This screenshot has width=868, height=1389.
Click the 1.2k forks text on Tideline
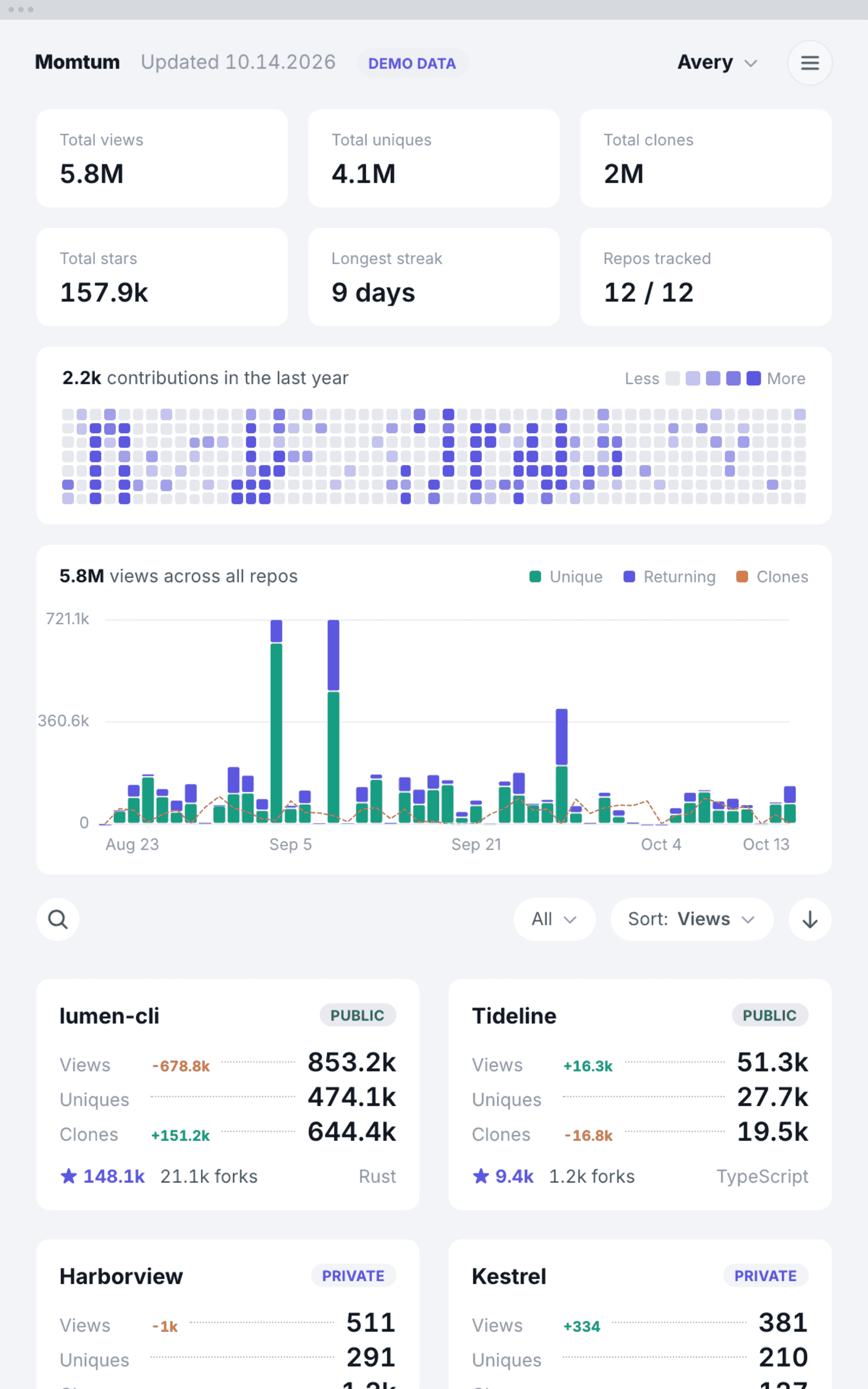[593, 1176]
